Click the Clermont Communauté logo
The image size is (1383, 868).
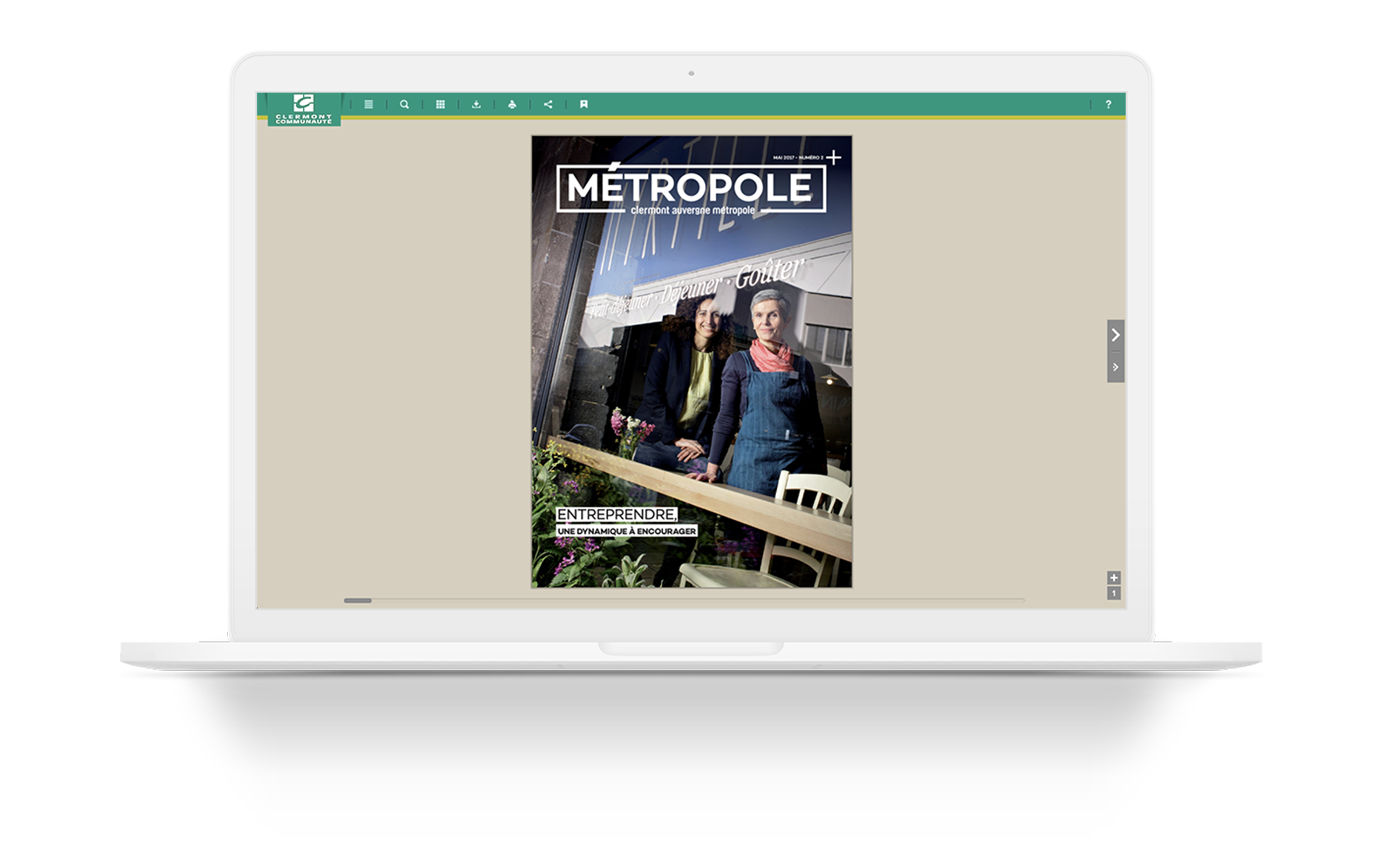pyautogui.click(x=304, y=109)
